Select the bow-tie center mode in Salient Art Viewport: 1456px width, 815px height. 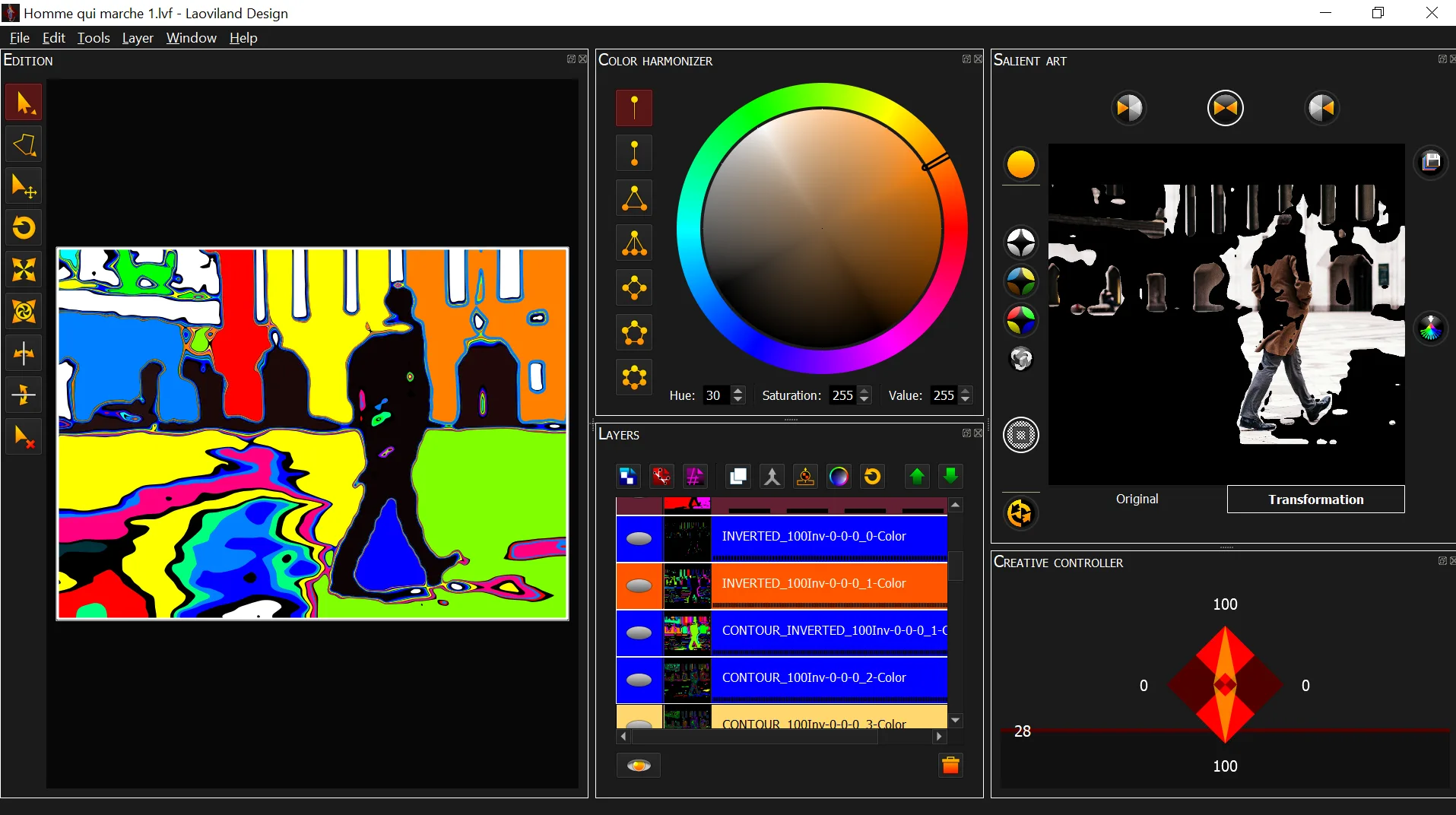click(1226, 108)
